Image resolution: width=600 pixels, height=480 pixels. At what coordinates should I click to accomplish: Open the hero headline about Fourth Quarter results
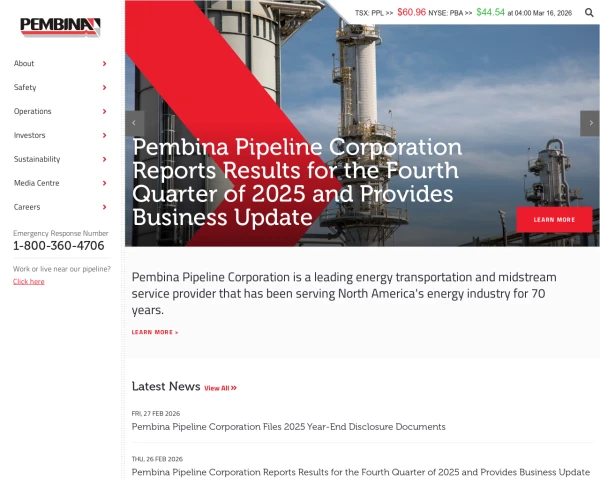[297, 182]
